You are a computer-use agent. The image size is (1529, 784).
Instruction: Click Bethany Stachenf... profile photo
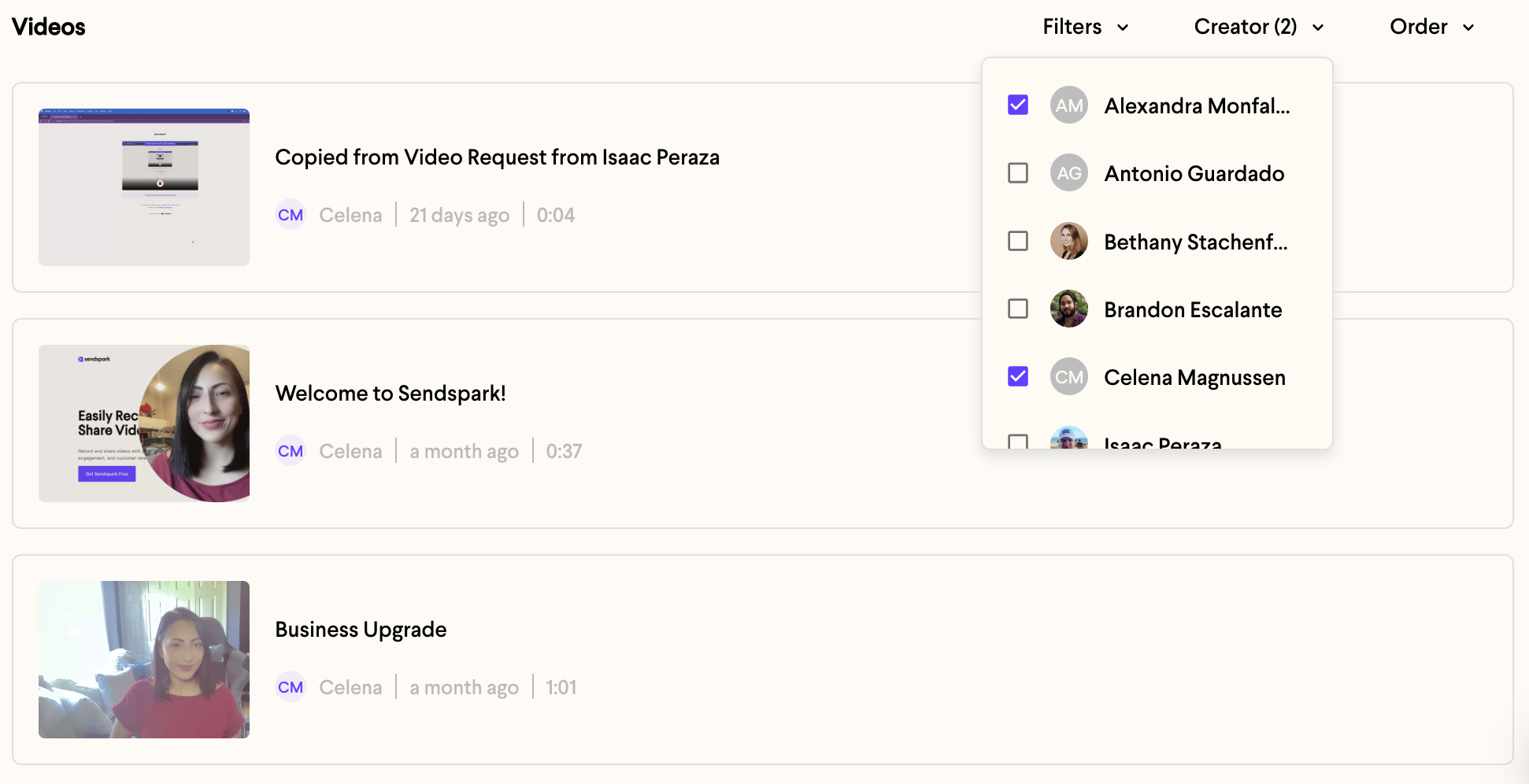coord(1069,241)
